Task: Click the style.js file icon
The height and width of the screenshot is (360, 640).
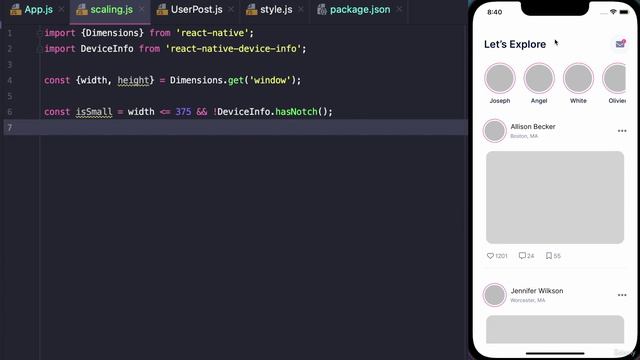Action: (x=251, y=10)
